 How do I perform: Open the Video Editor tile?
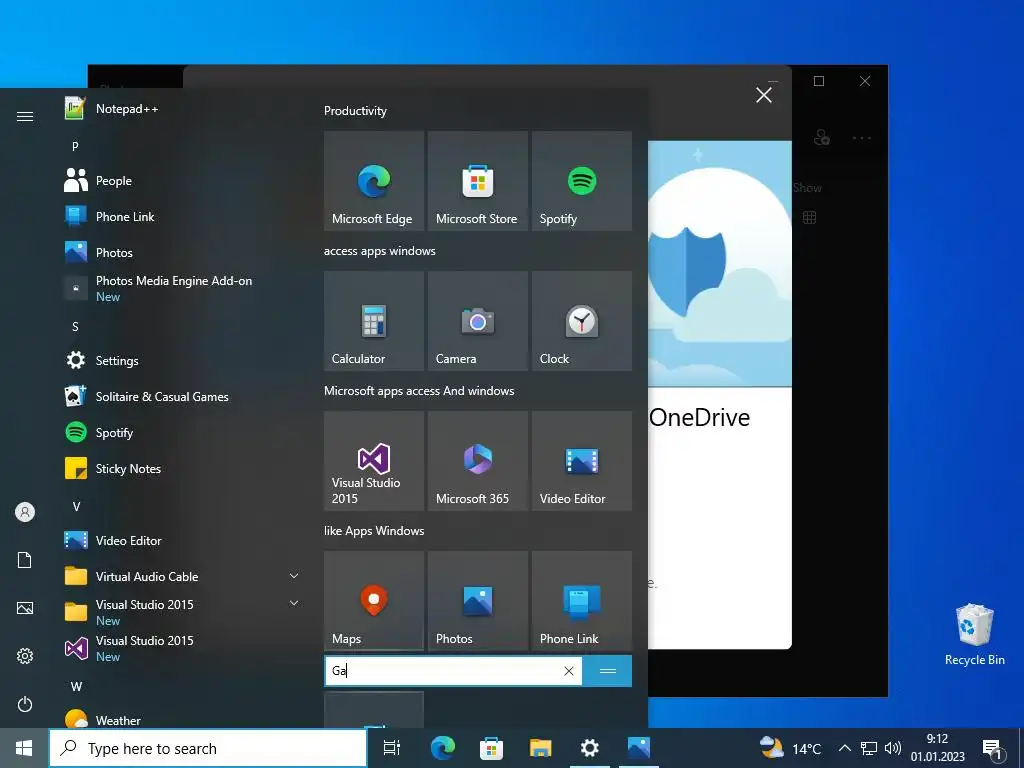[582, 460]
